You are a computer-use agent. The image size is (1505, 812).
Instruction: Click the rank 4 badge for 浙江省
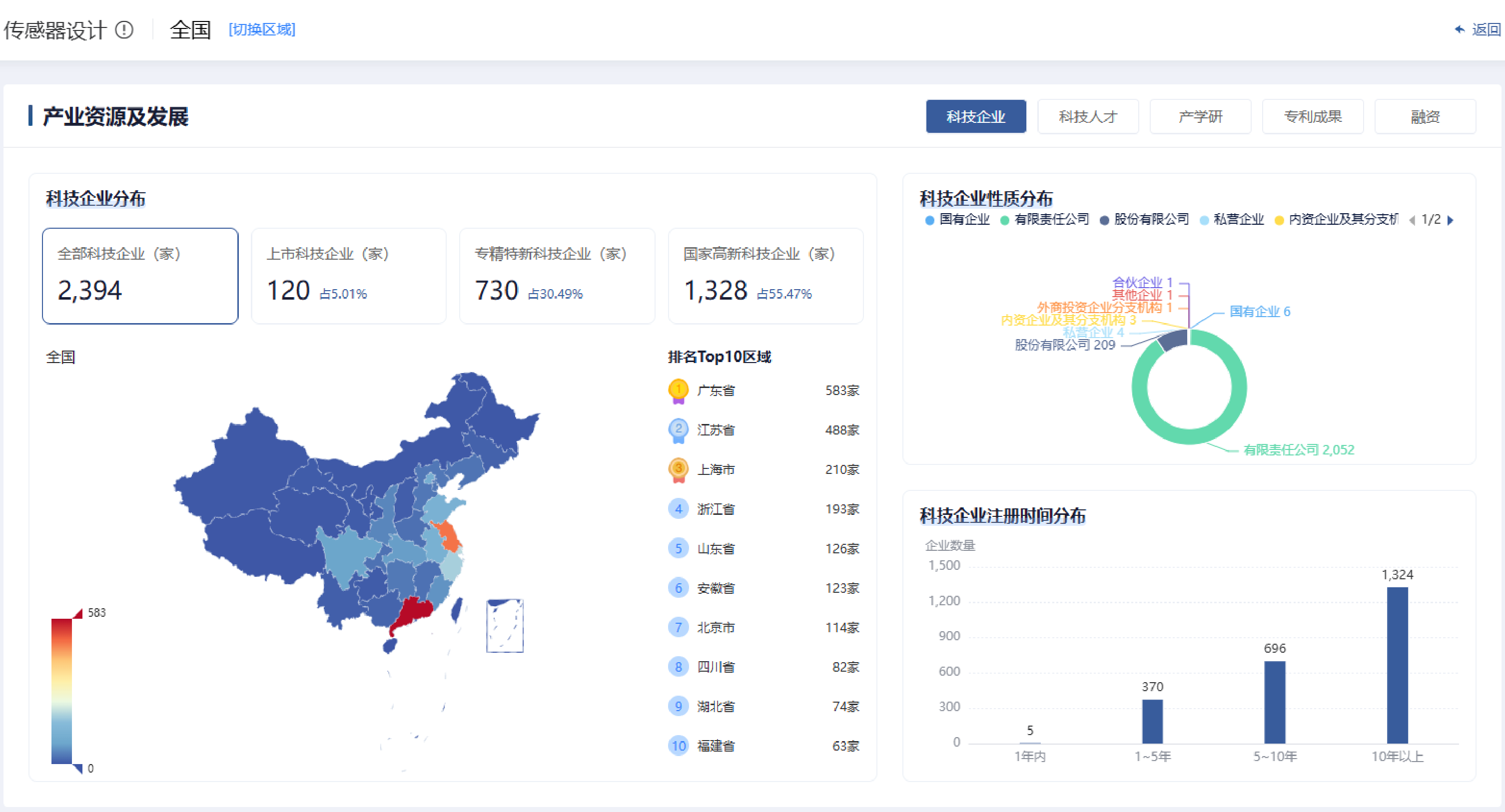coord(678,509)
